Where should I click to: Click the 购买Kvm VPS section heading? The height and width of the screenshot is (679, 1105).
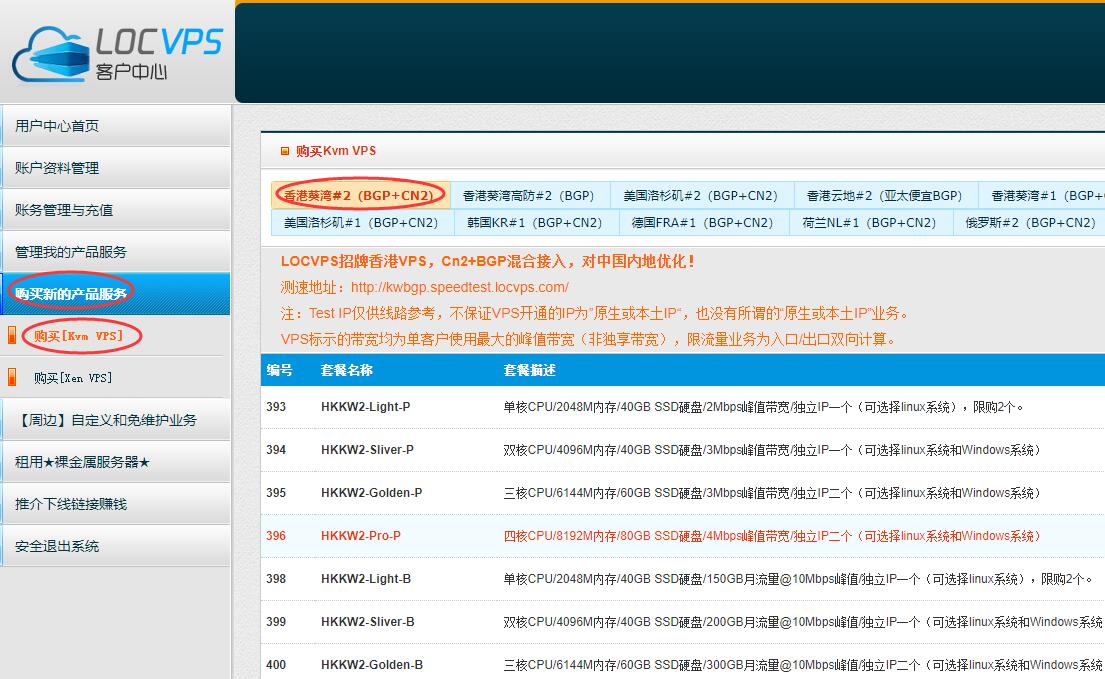coord(336,151)
